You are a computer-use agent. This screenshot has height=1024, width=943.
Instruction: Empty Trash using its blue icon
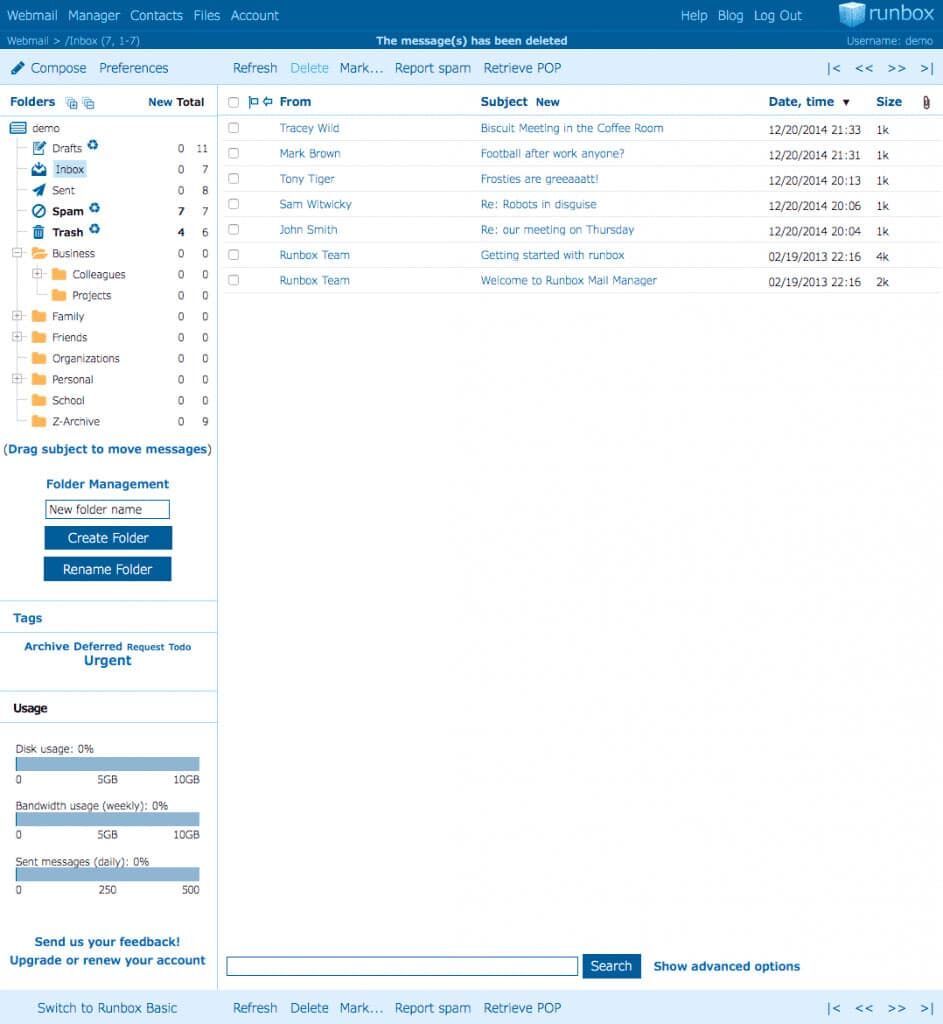pos(95,229)
